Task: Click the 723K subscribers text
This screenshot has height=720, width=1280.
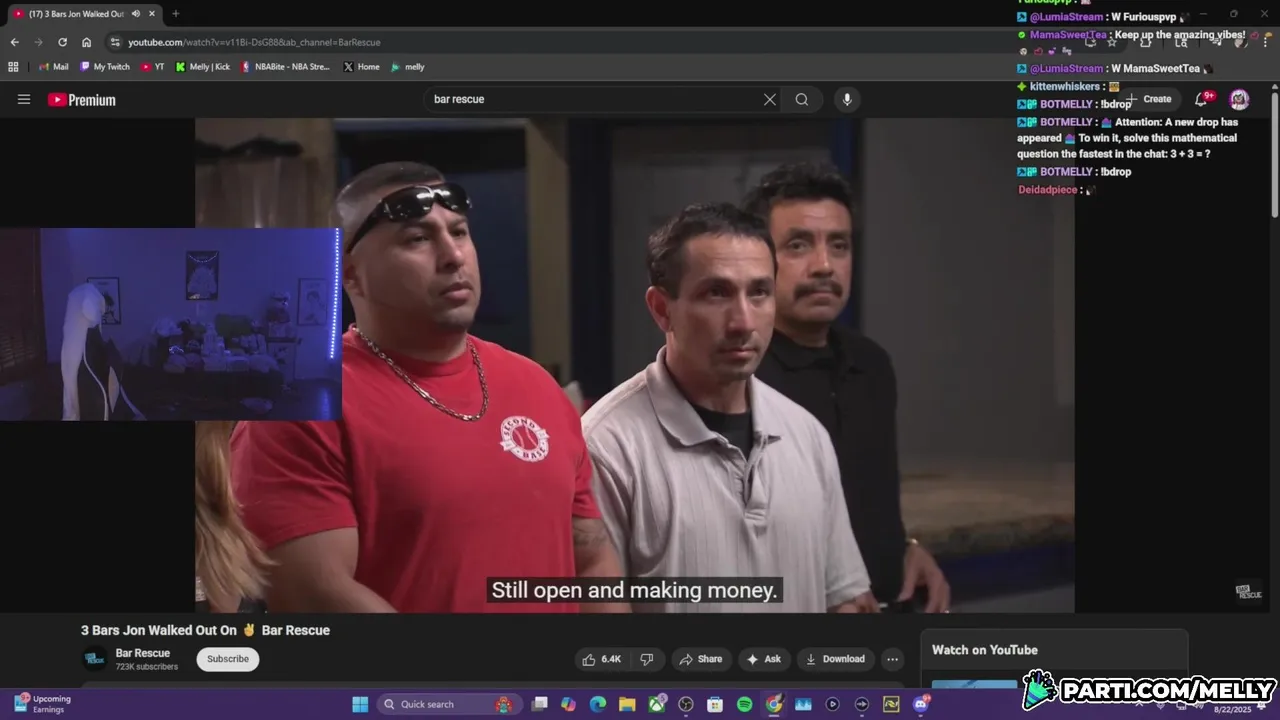Action: pos(147,667)
